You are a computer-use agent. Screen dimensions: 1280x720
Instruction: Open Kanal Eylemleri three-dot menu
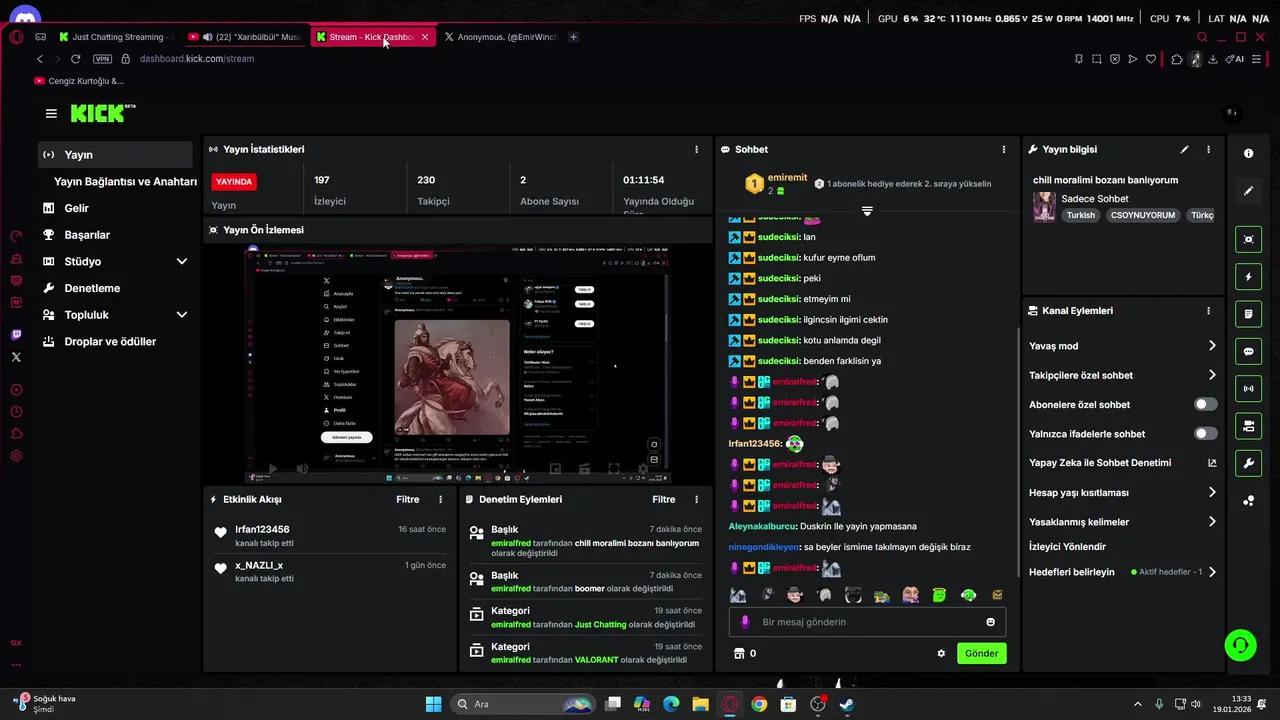[1208, 311]
